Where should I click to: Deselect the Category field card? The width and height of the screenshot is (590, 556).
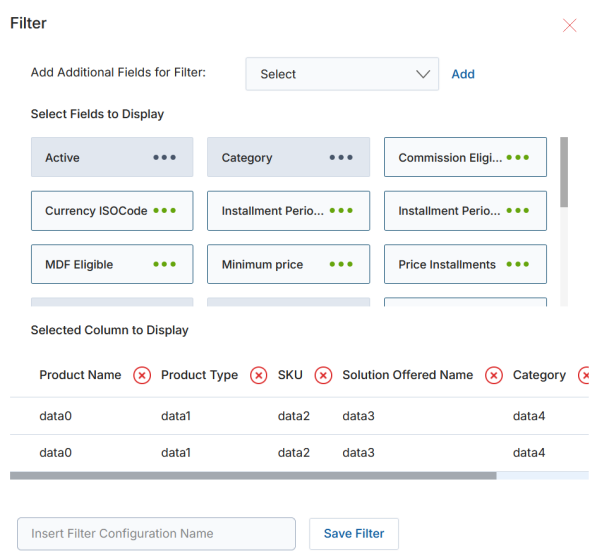coord(288,157)
